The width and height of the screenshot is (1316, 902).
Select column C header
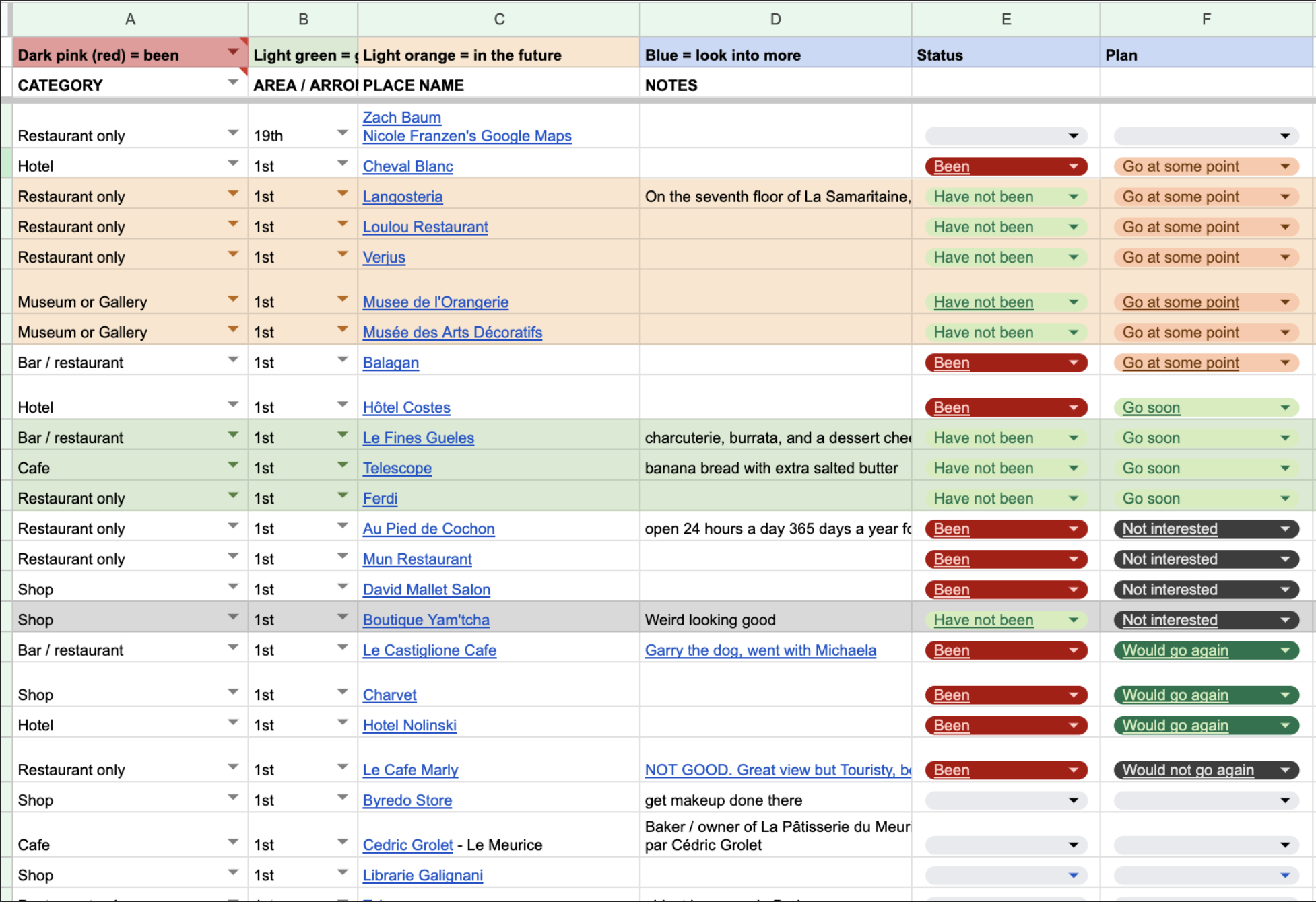tap(498, 19)
